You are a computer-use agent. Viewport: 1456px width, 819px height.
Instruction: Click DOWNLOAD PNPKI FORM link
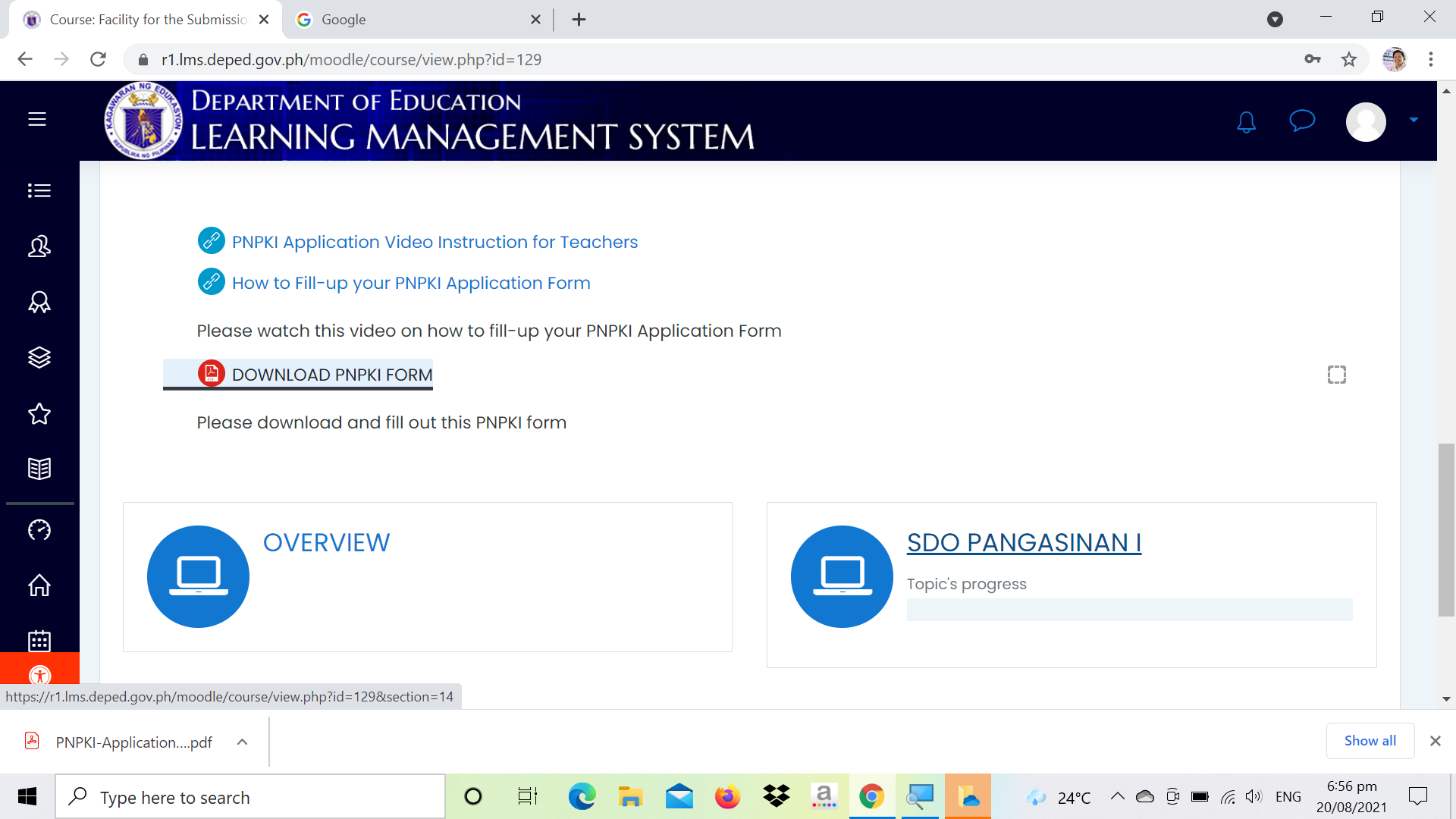coord(332,374)
